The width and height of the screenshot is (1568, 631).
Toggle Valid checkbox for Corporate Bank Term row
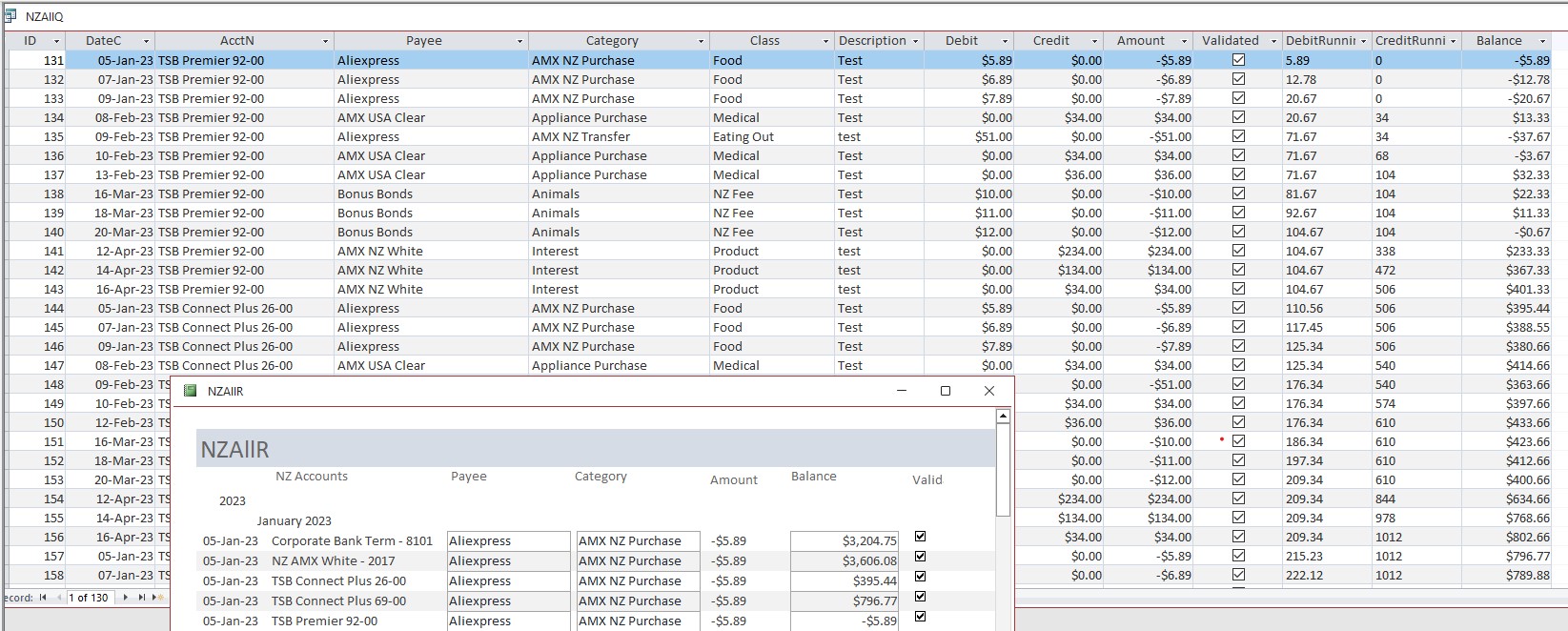click(x=920, y=537)
